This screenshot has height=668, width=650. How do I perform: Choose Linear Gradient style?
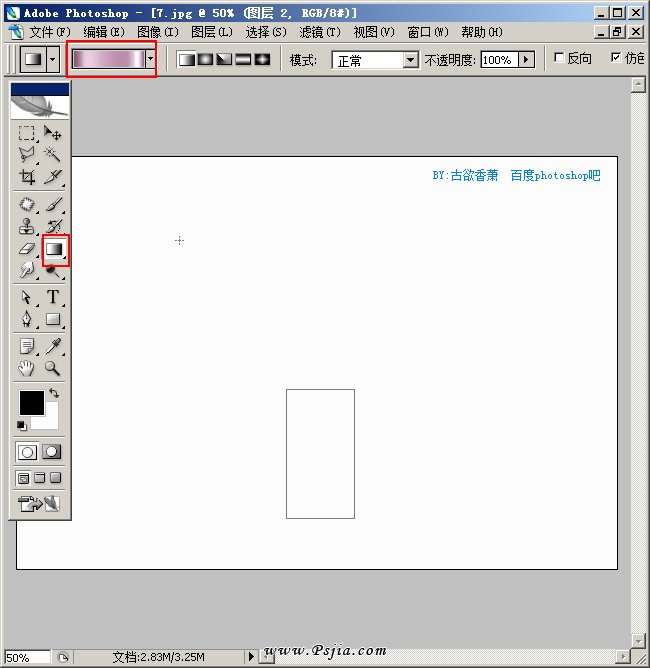pos(187,60)
